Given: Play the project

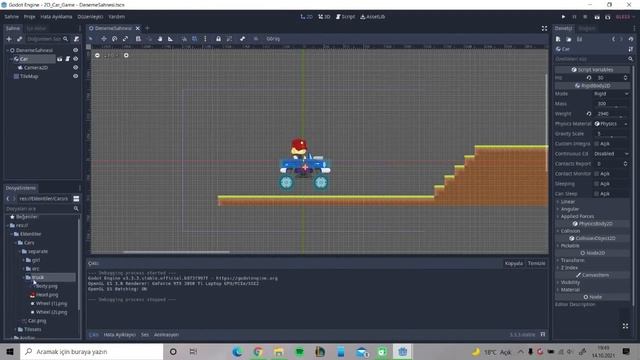Looking at the screenshot, I should 563,17.
